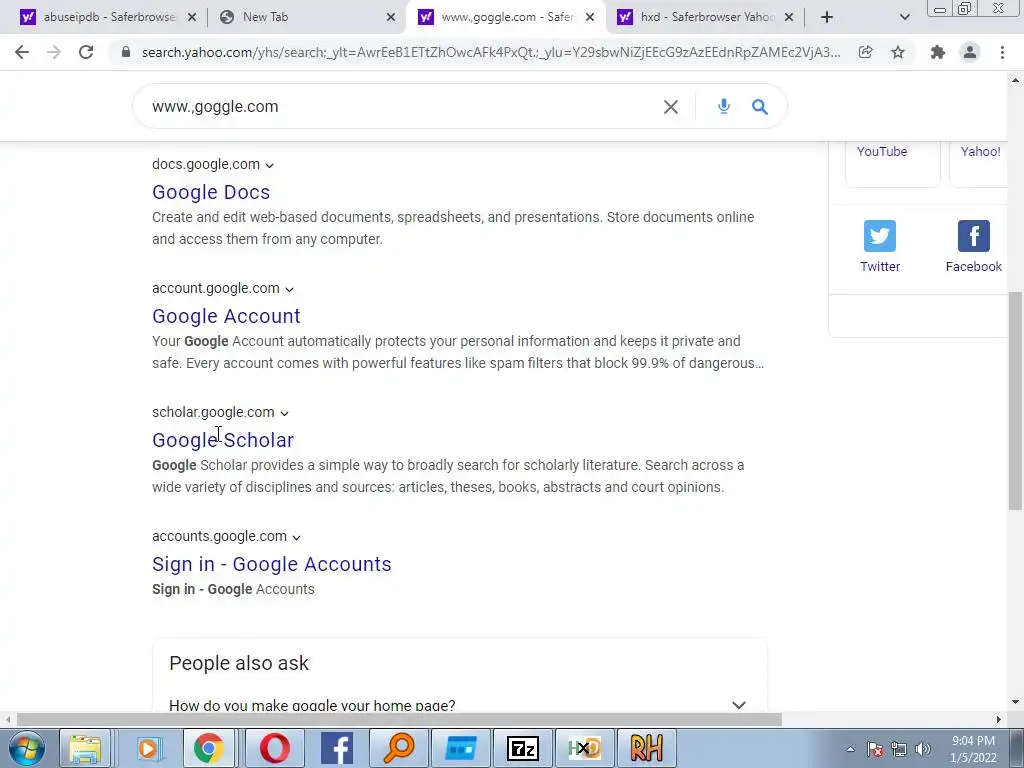Image resolution: width=1024 pixels, height=768 pixels.
Task: Open the tab search dropdown chevron
Action: click(x=904, y=17)
